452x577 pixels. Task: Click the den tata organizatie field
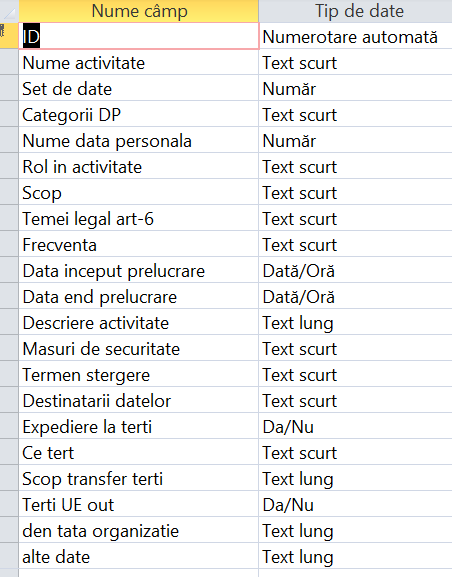point(139,531)
